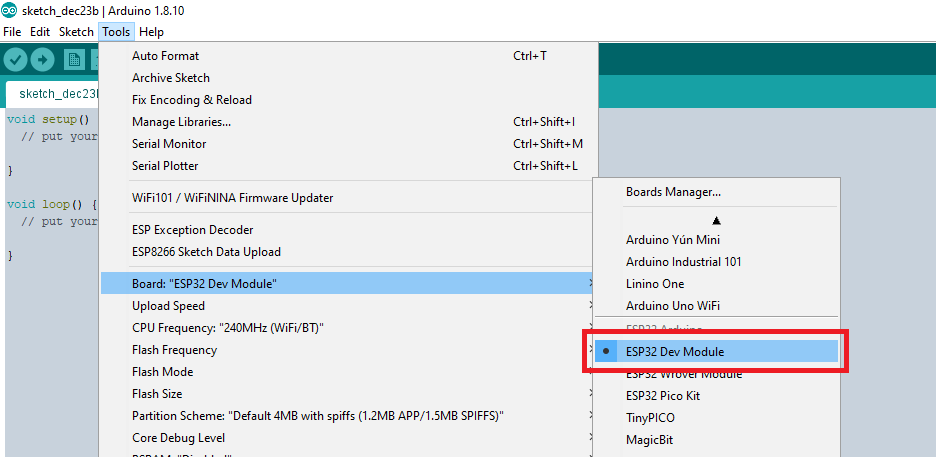This screenshot has height=457, width=936.
Task: Select ESP32 Pico Kit board
Action: pos(716,396)
